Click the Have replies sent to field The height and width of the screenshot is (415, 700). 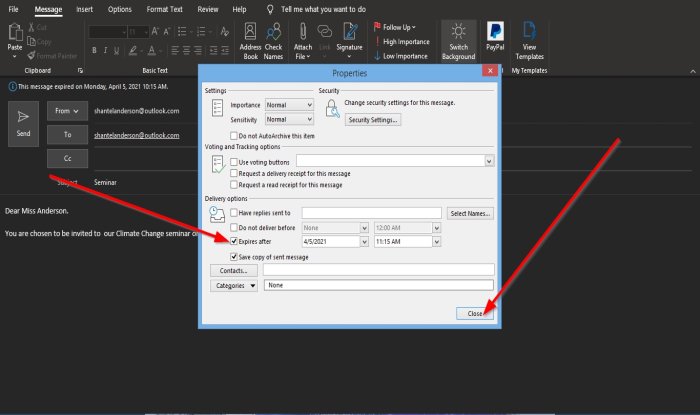tap(371, 213)
